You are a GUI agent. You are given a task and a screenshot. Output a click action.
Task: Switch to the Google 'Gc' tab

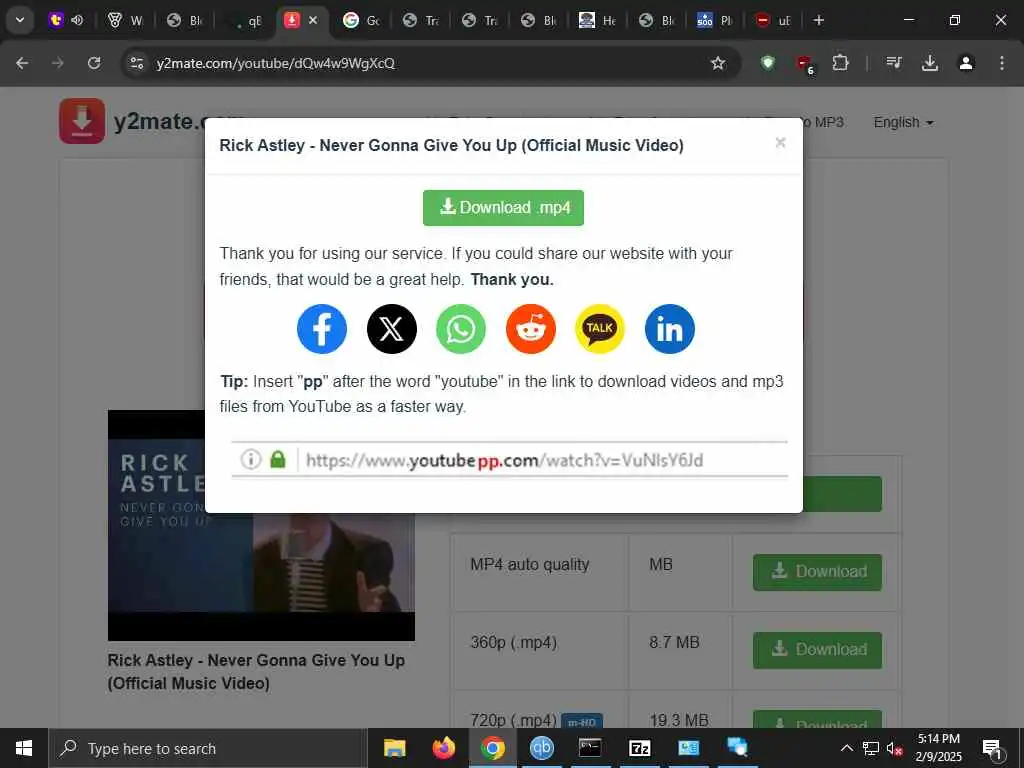pos(361,20)
